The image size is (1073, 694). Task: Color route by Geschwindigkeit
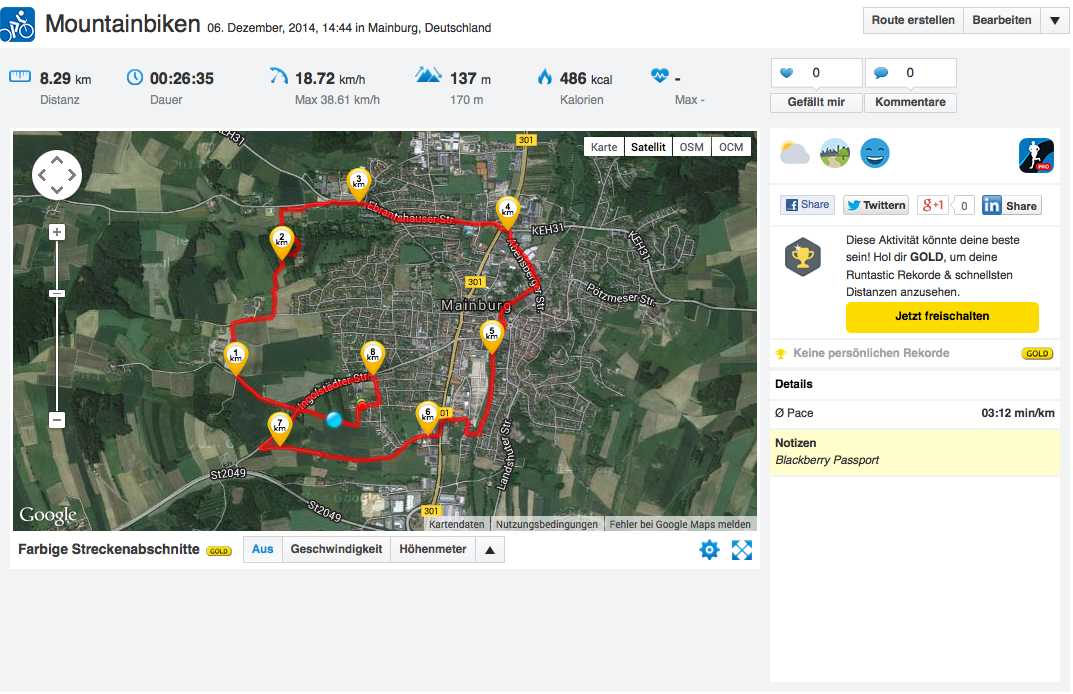coord(336,550)
